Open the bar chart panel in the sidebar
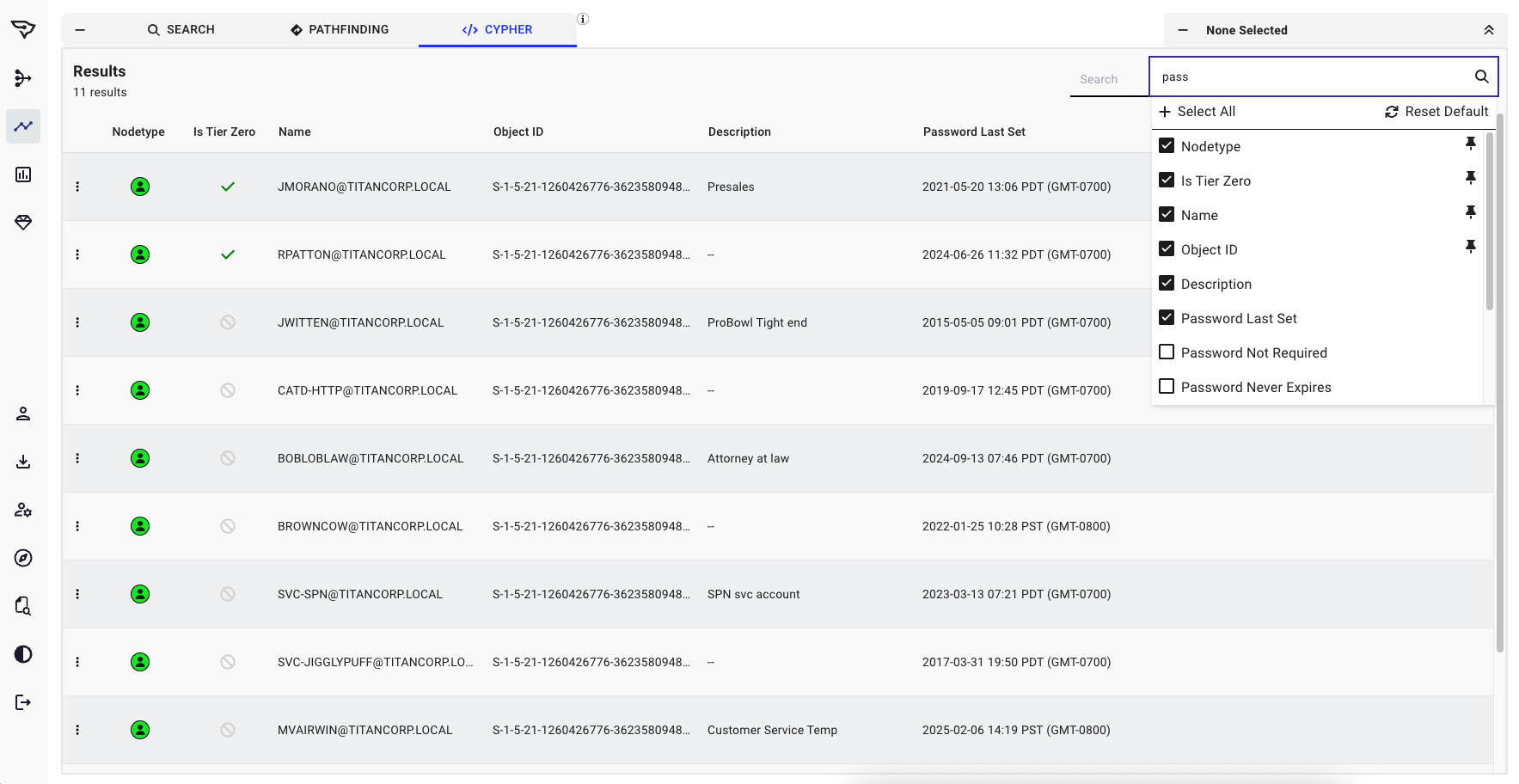The height and width of the screenshot is (784, 1519). 23,175
